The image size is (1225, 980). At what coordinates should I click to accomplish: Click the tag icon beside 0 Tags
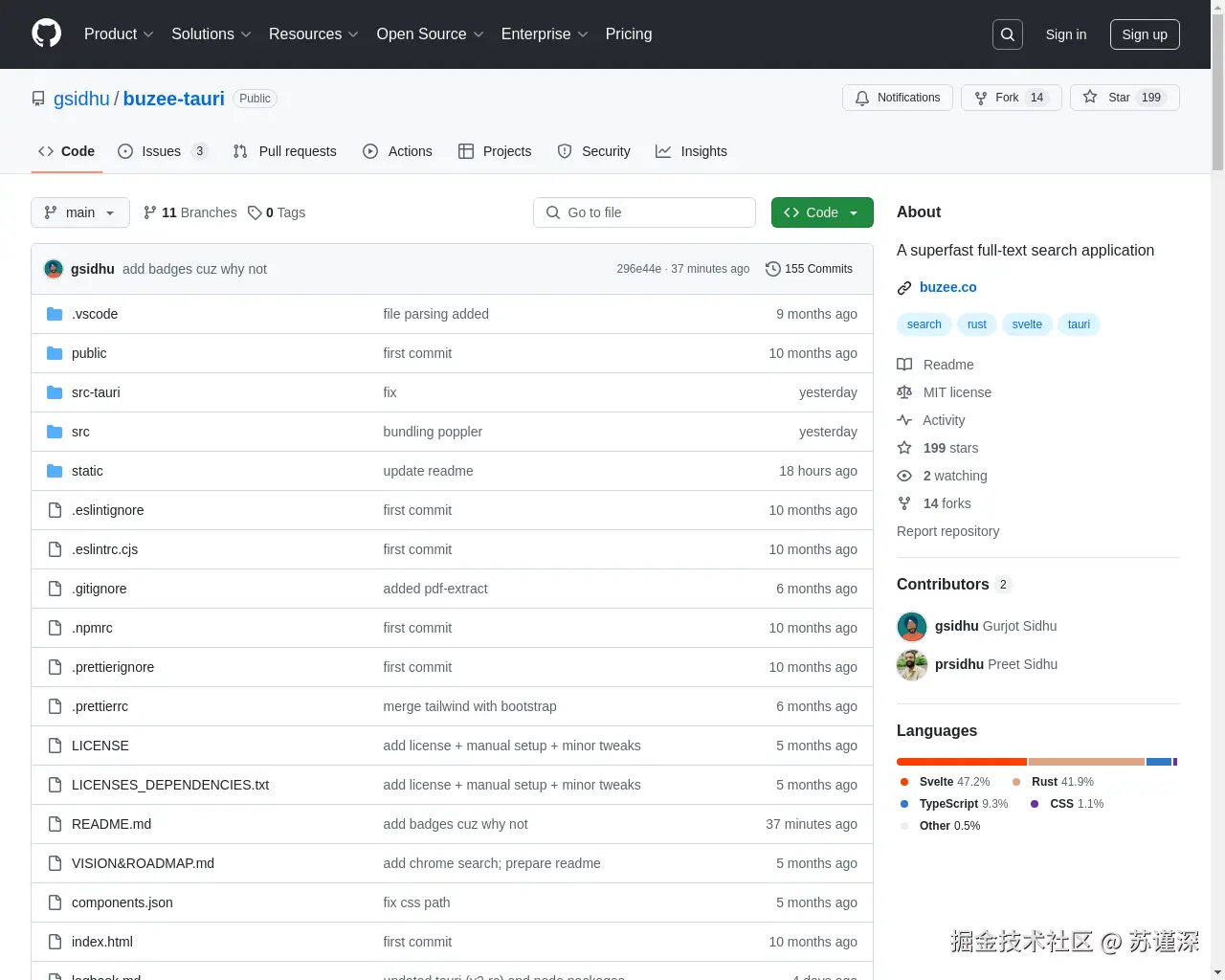tap(255, 212)
